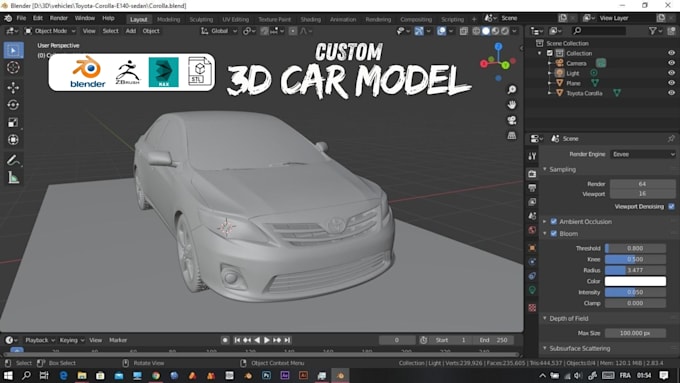Switch perspective/orthographic grid icon
680x383 pixels.
512,135
